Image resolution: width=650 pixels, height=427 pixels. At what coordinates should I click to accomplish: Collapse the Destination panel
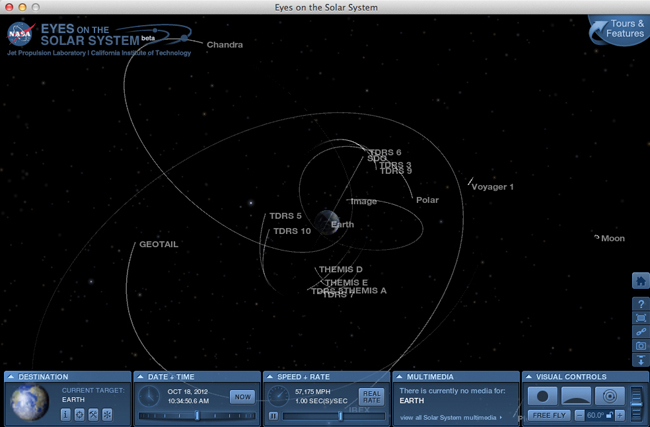[x=11, y=376]
